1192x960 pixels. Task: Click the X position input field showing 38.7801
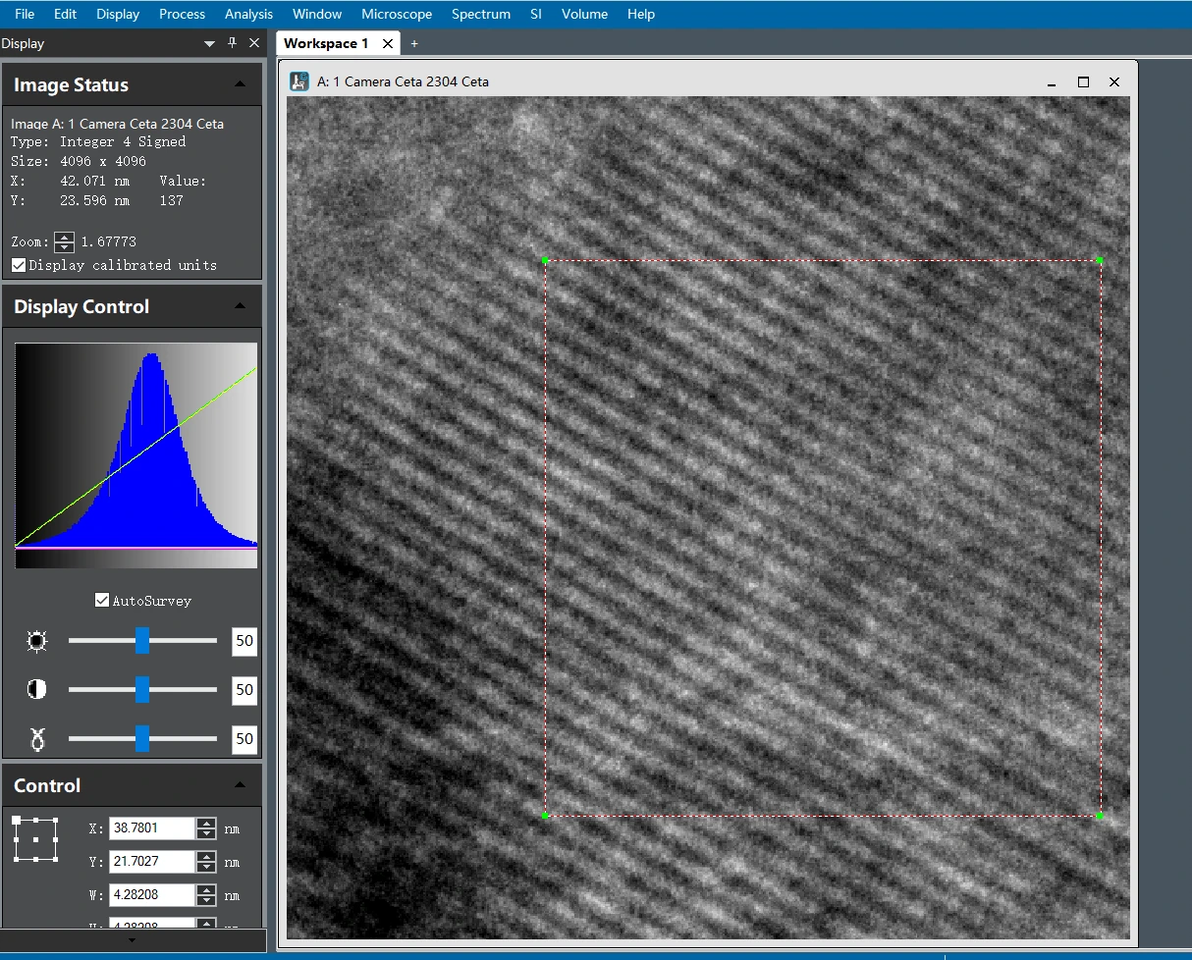(x=151, y=828)
